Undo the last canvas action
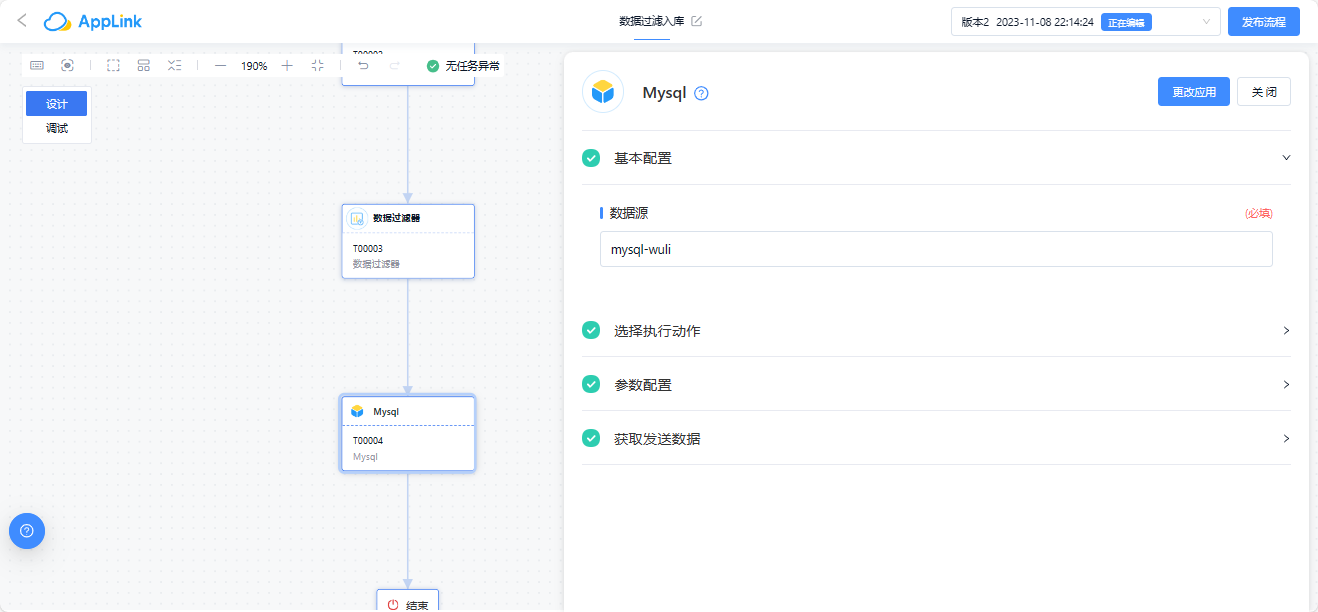This screenshot has height=612, width=1318. pyautogui.click(x=364, y=65)
